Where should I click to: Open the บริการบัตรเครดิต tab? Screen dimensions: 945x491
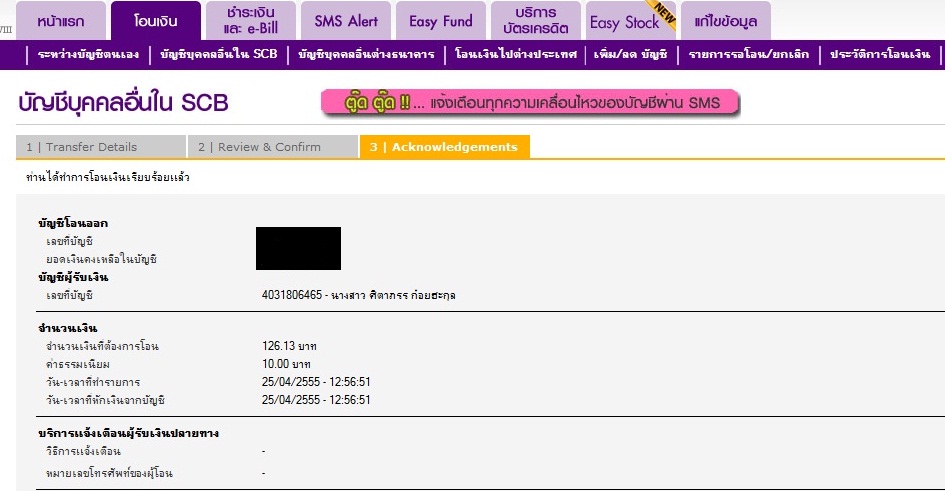click(536, 20)
